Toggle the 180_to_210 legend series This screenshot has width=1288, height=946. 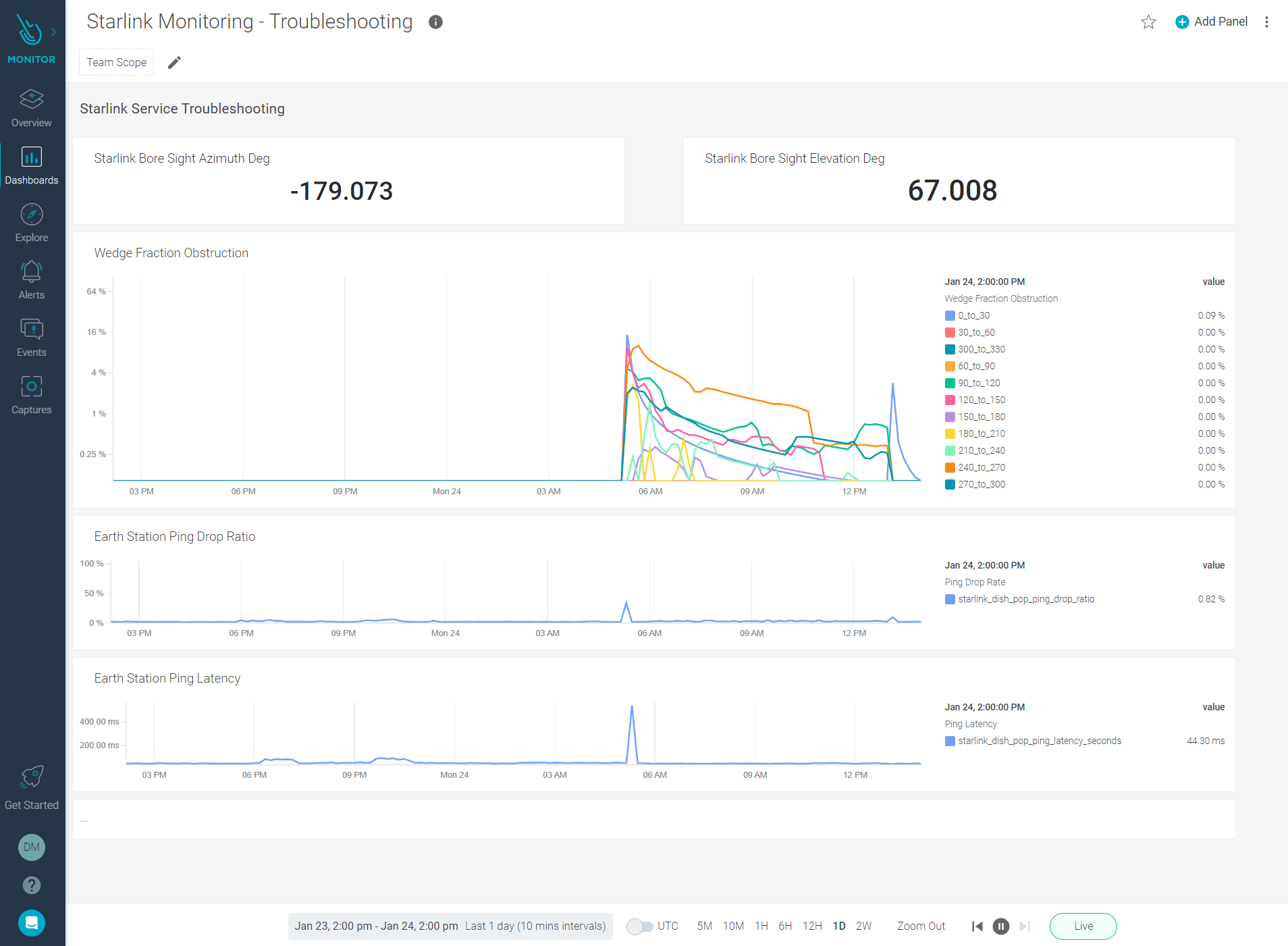(x=975, y=433)
